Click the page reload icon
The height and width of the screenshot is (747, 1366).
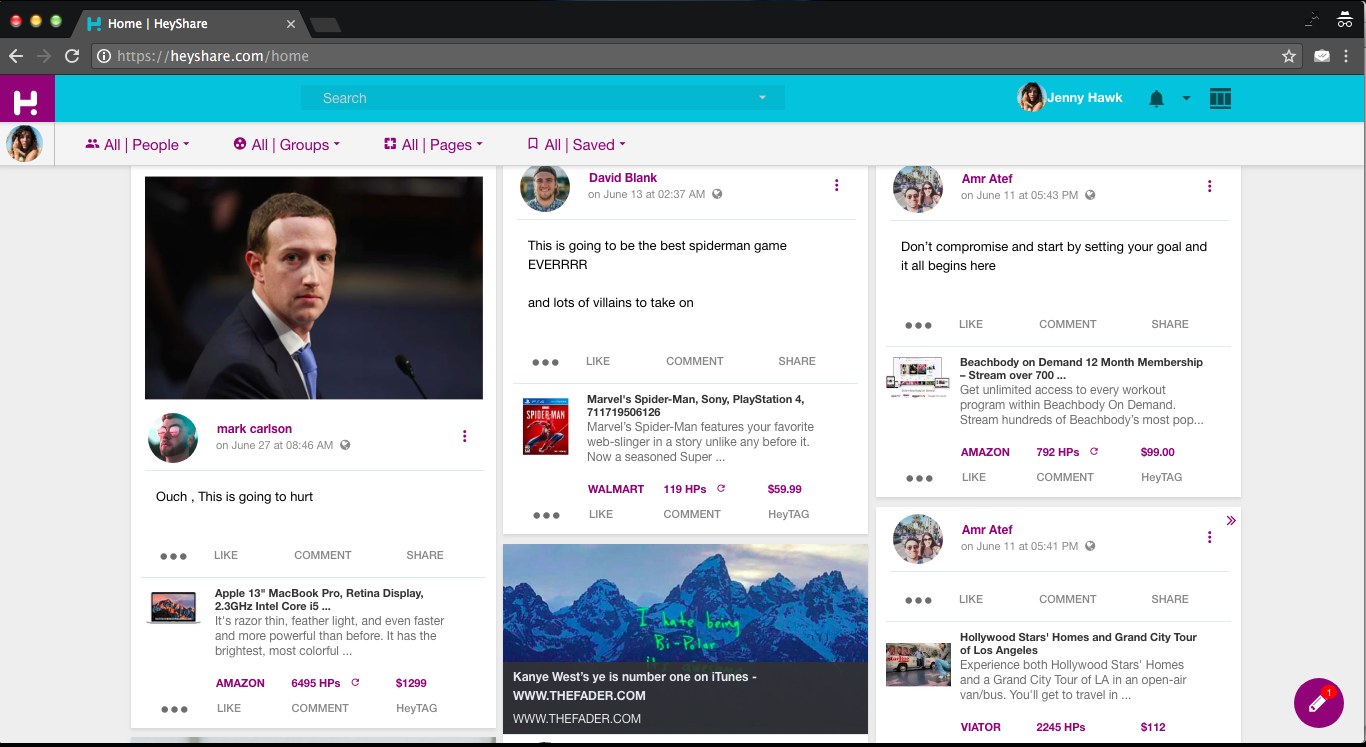pos(71,56)
